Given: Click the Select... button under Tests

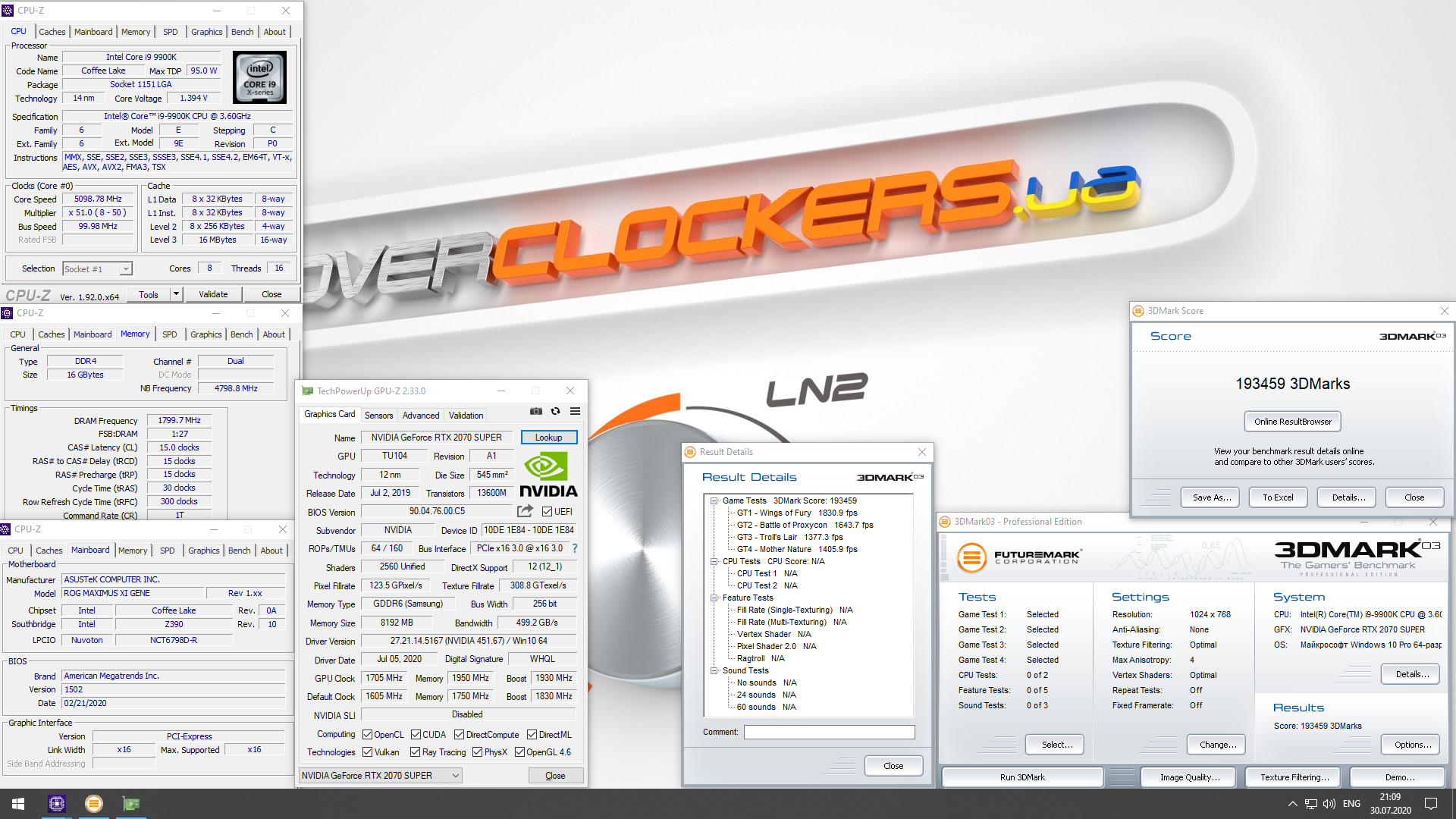Looking at the screenshot, I should pyautogui.click(x=1055, y=745).
